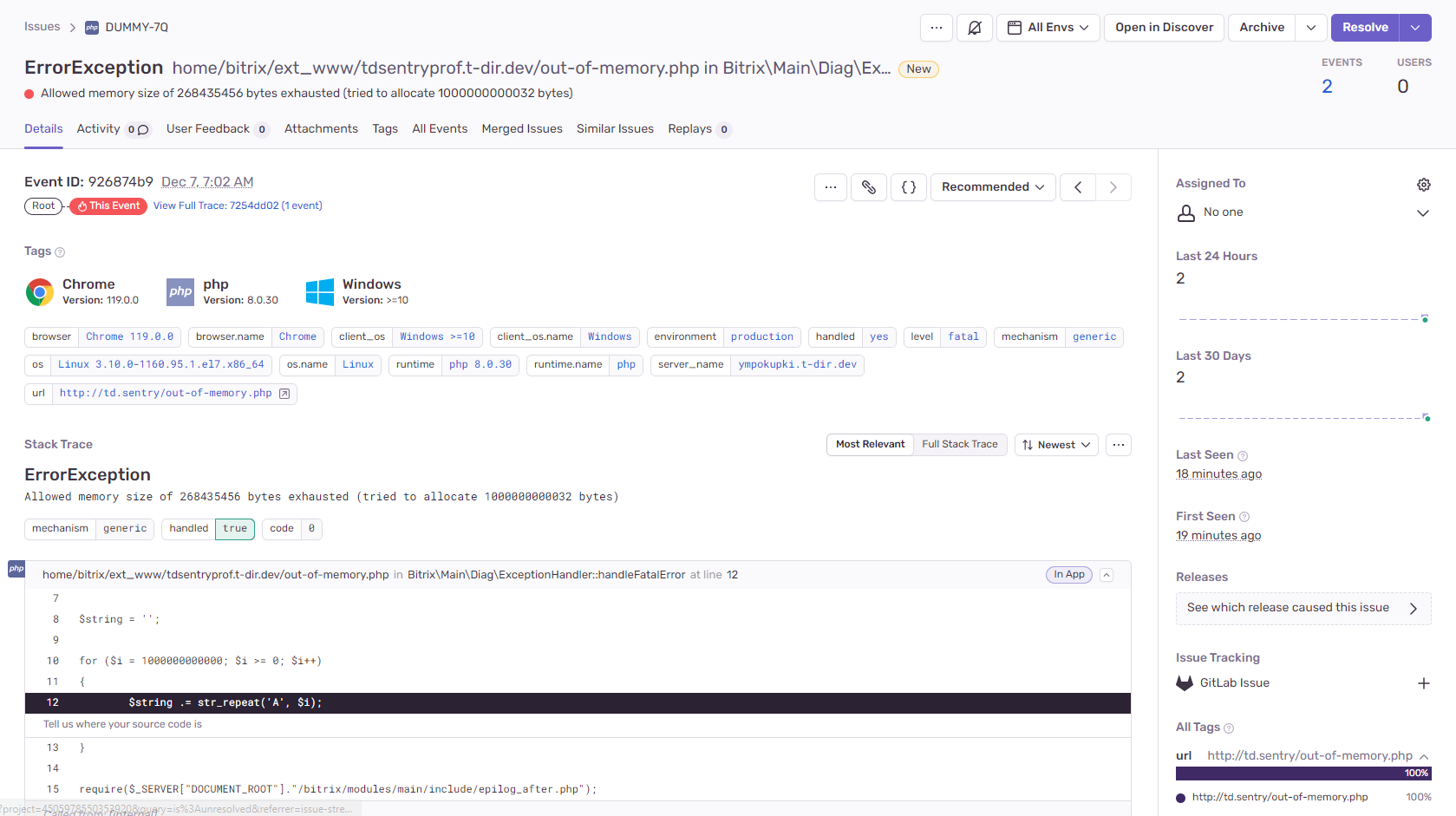
Task: Click Tell us where your source code is
Action: [x=122, y=724]
